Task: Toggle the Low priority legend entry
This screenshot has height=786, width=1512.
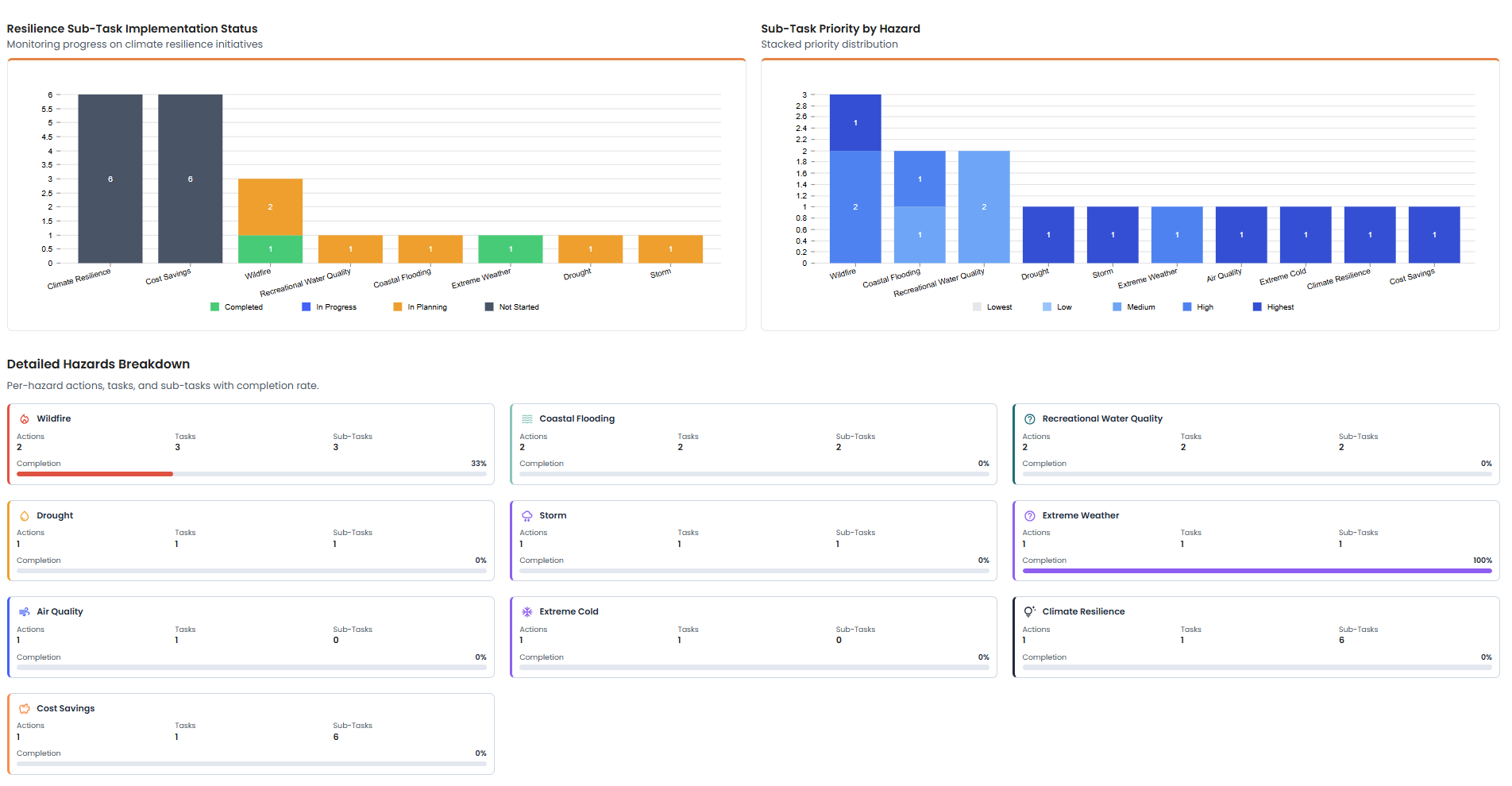Action: (1057, 307)
